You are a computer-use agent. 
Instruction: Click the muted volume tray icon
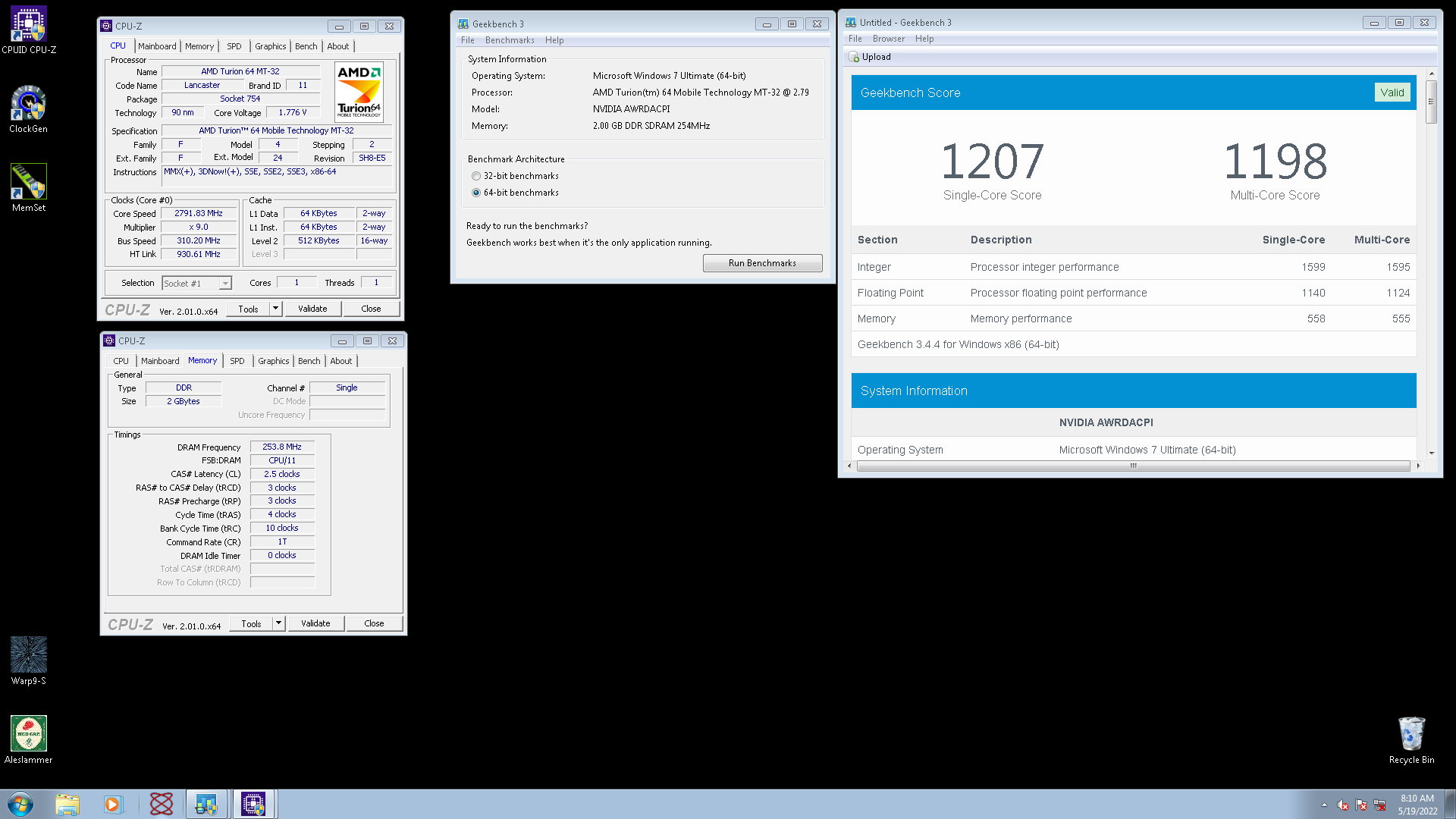pyautogui.click(x=1343, y=805)
